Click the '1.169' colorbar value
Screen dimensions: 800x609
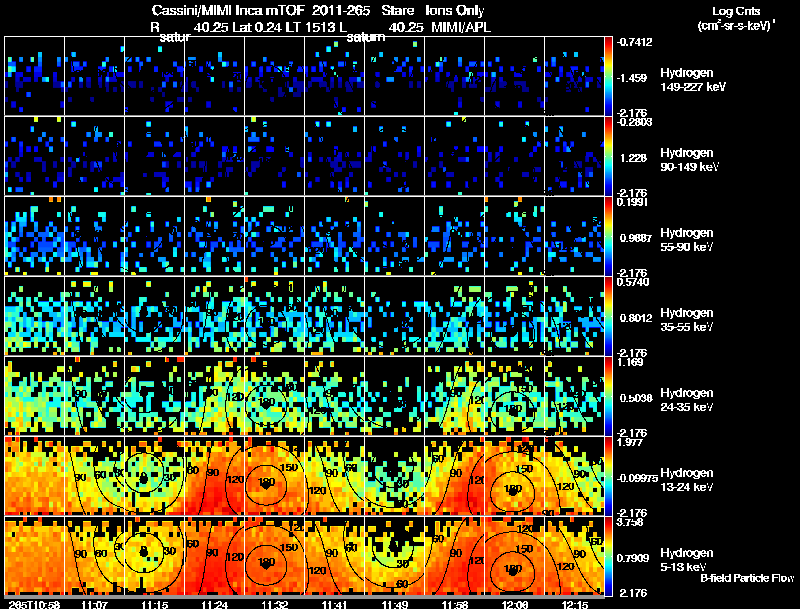pos(631,362)
